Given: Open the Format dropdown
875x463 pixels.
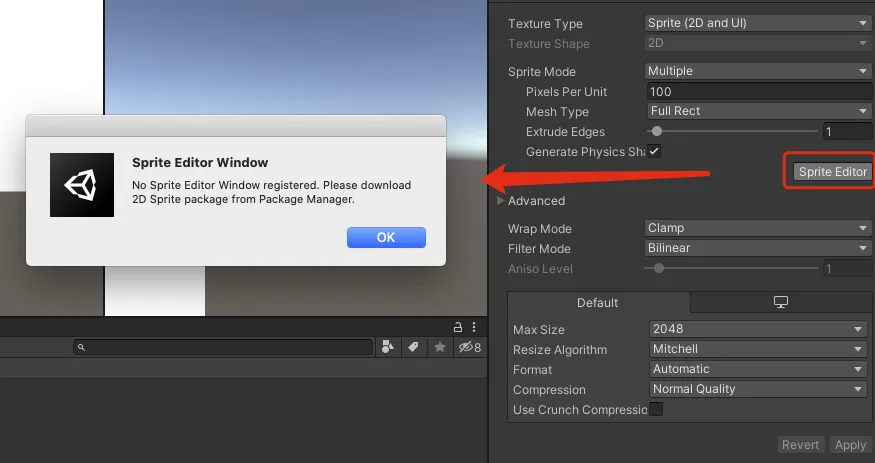Looking at the screenshot, I should pyautogui.click(x=758, y=369).
